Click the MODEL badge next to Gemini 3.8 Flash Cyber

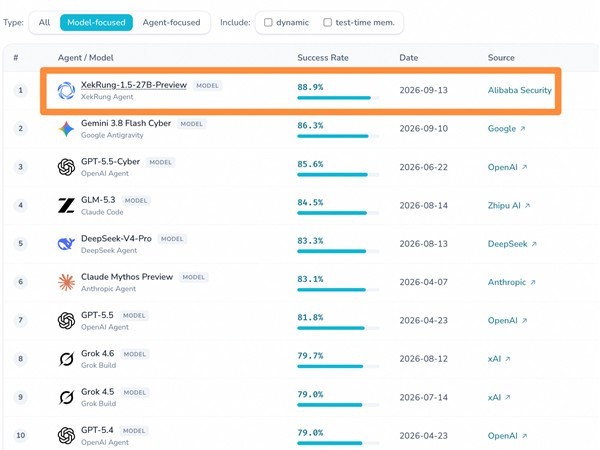[x=192, y=124]
